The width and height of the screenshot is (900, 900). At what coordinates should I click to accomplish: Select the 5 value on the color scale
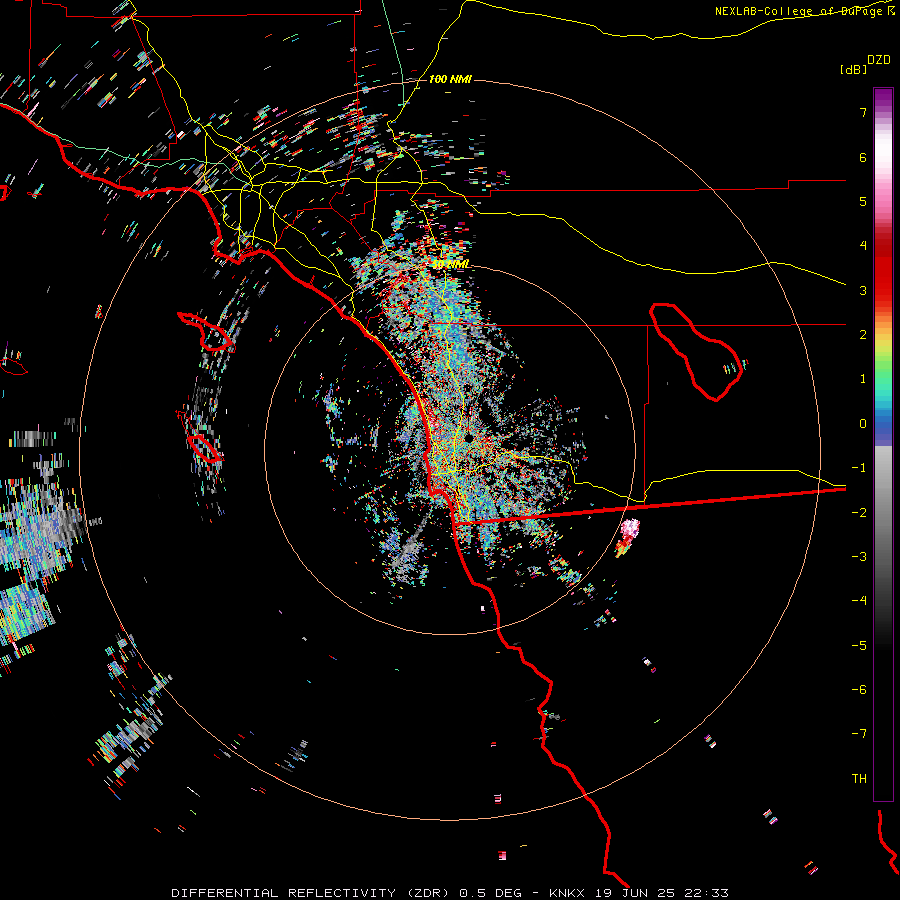863,201
